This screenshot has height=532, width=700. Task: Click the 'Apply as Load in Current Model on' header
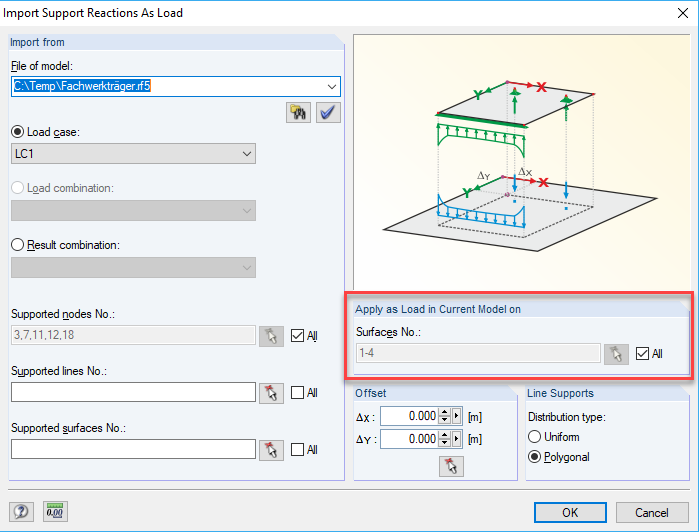(438, 309)
